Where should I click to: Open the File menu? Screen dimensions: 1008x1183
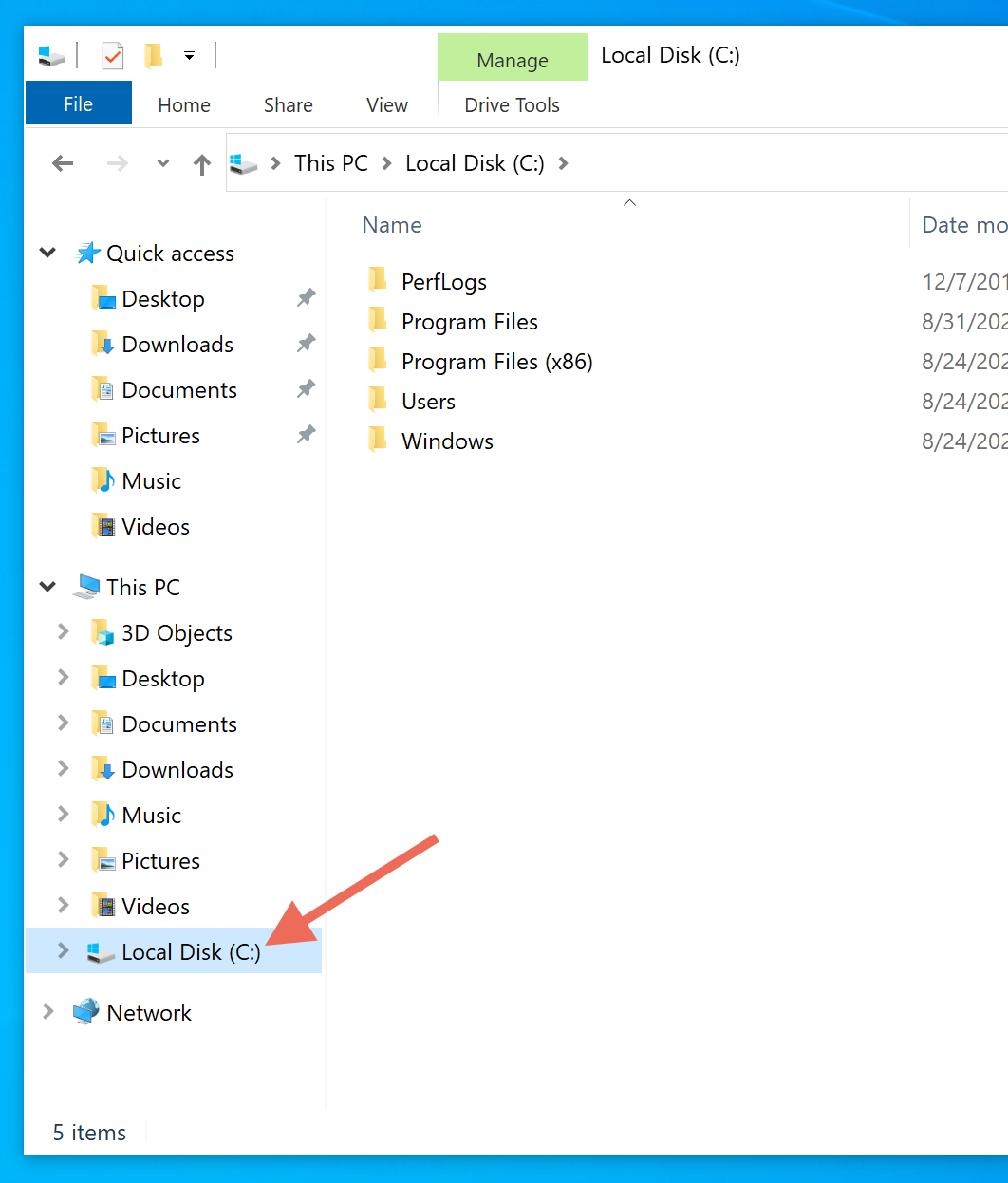tap(79, 103)
